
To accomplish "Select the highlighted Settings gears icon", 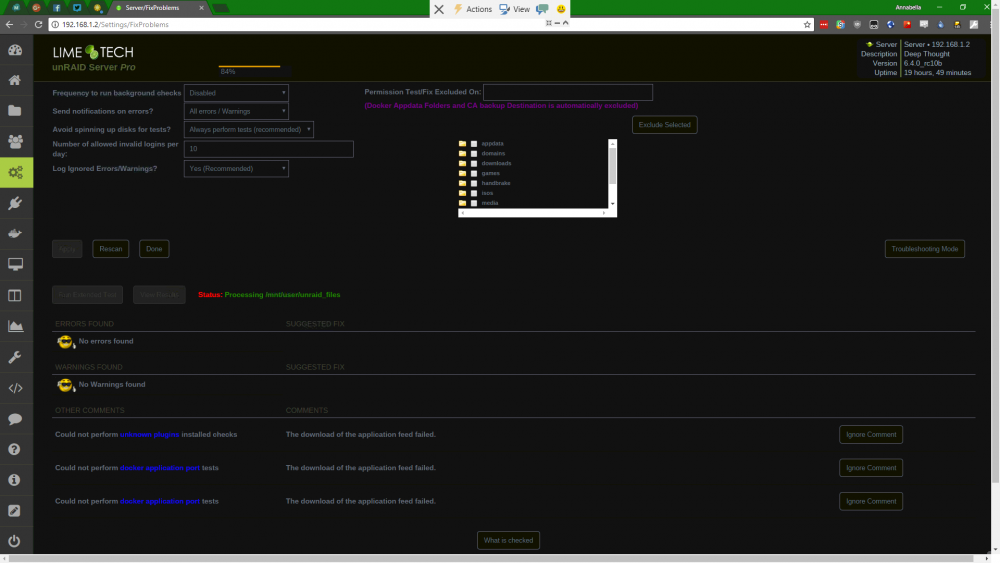I will click(x=16, y=172).
